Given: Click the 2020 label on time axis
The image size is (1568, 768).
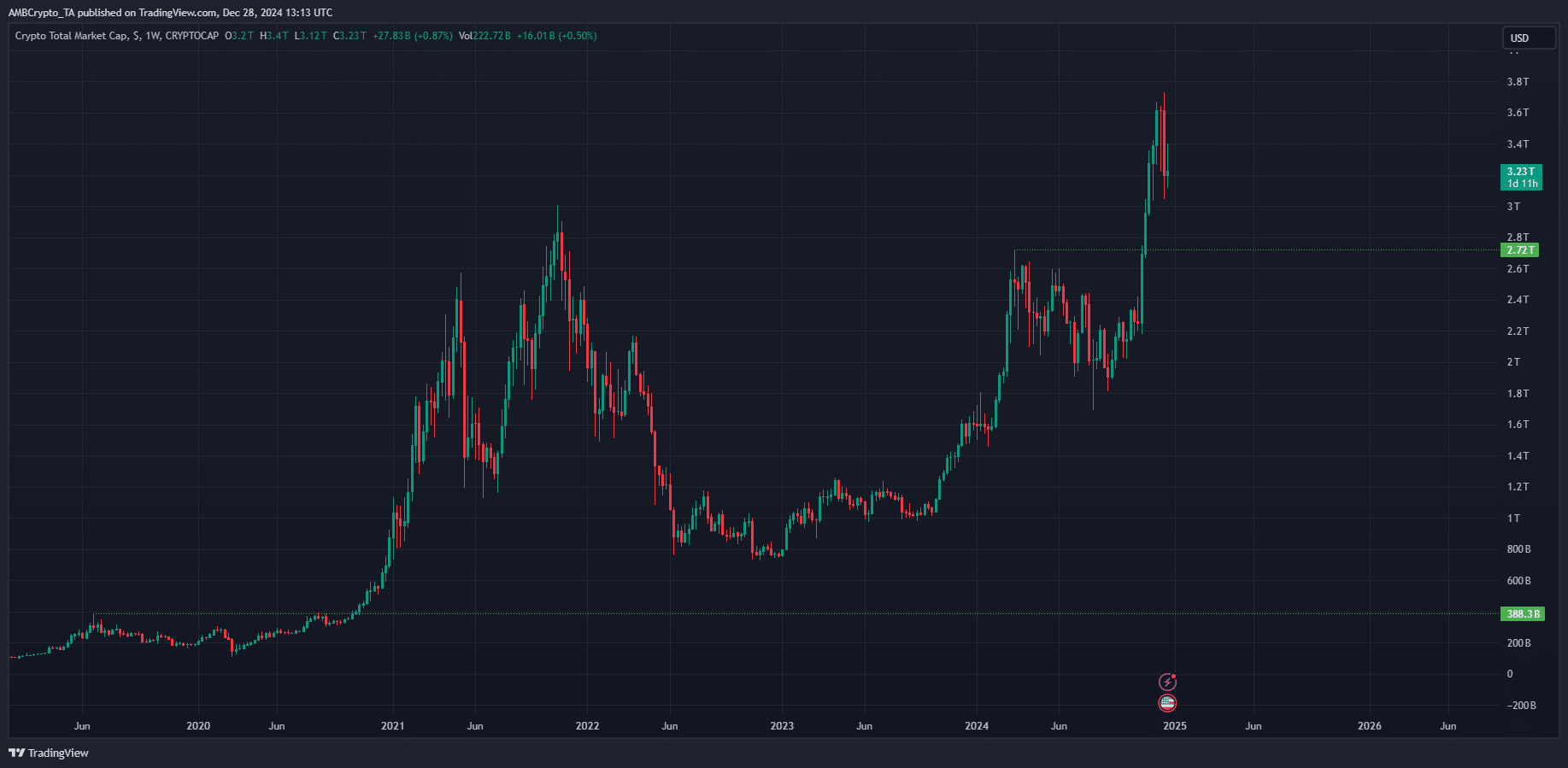Looking at the screenshot, I should [x=198, y=726].
